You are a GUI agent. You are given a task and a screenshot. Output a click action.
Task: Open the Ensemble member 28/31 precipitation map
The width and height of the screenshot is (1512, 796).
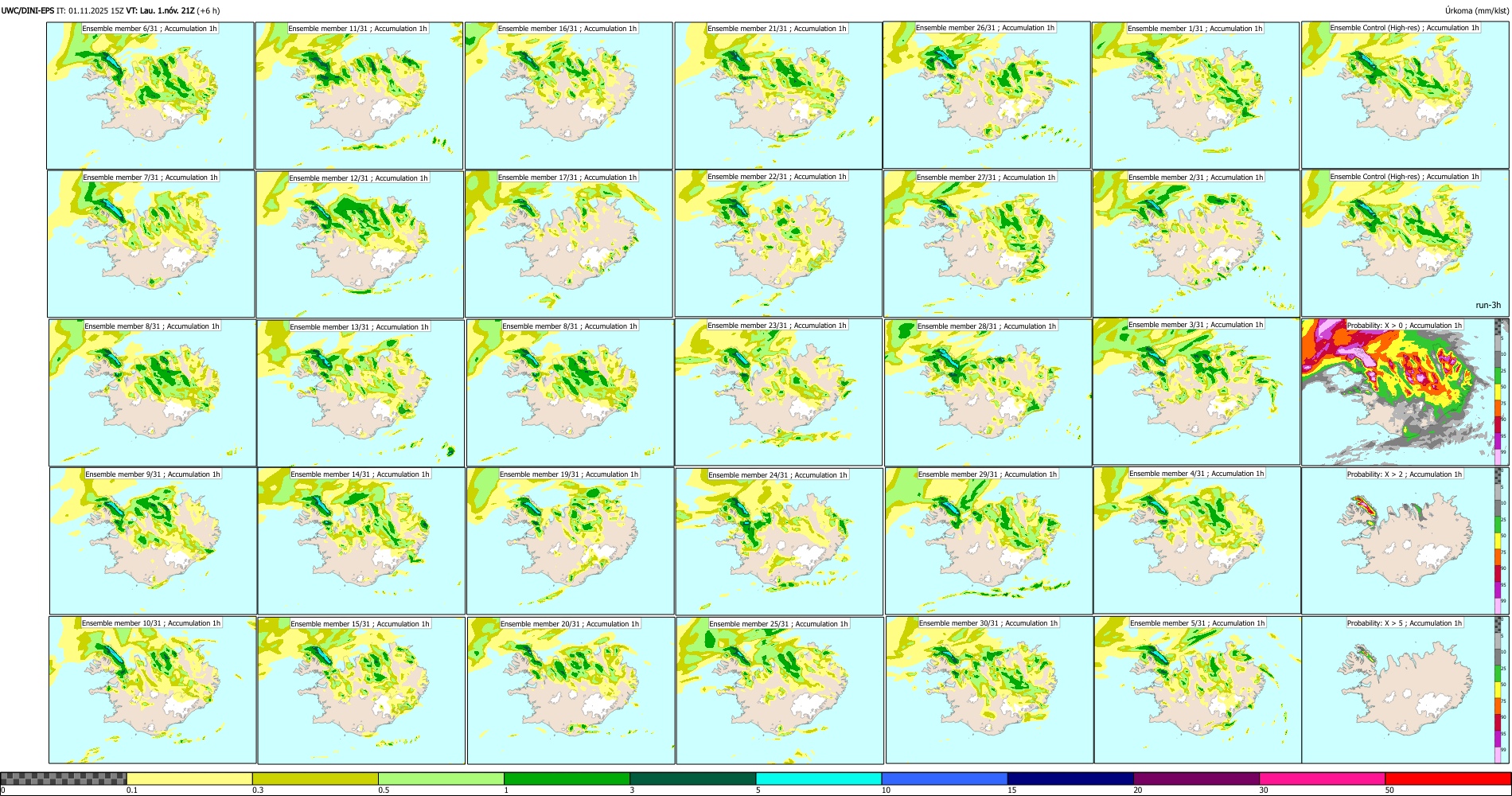tap(988, 392)
